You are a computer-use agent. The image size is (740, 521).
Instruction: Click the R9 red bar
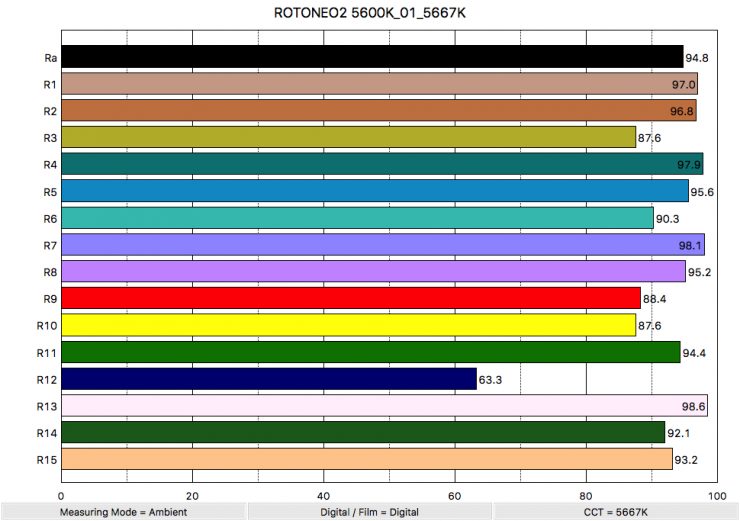pos(351,298)
